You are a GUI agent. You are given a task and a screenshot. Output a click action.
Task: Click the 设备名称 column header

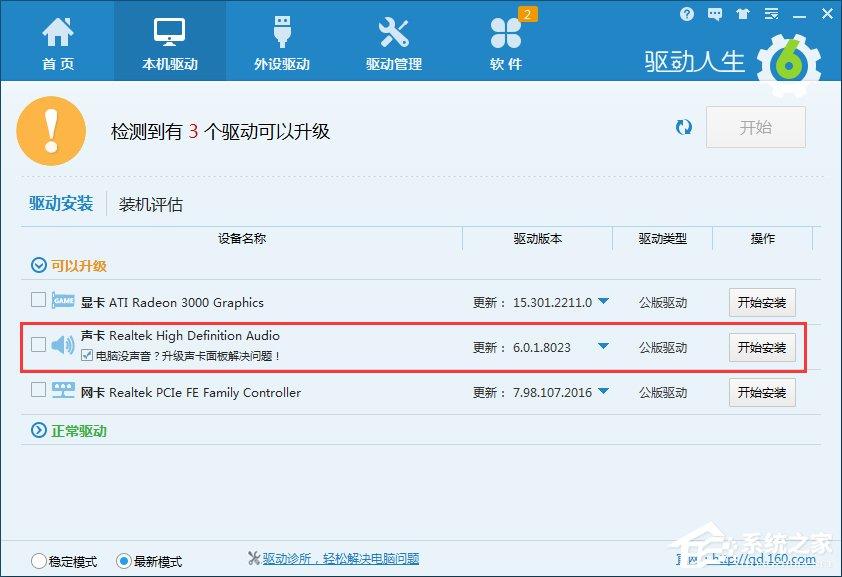pos(242,238)
